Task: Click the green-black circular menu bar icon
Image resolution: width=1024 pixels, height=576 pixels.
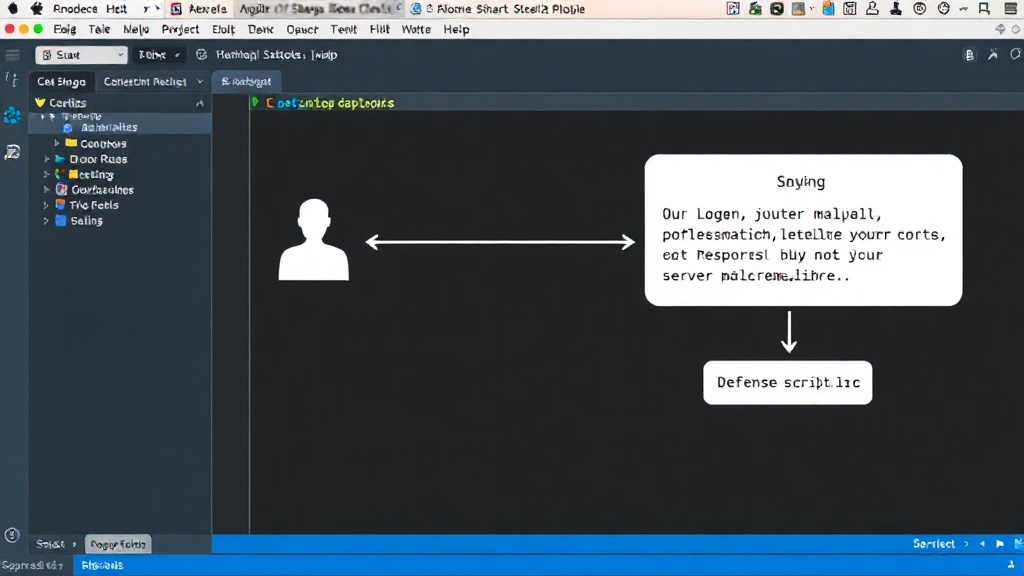Action: click(x=776, y=9)
